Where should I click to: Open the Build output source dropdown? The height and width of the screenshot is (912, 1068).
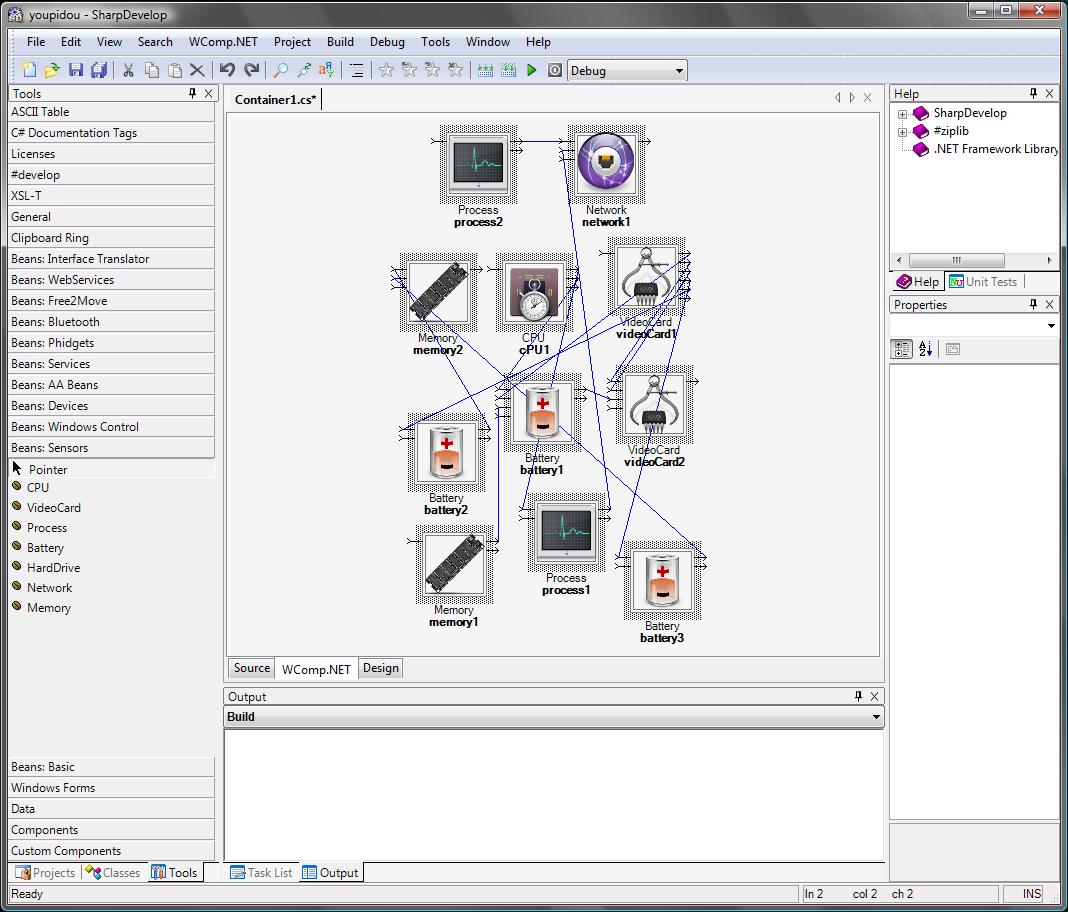[876, 717]
